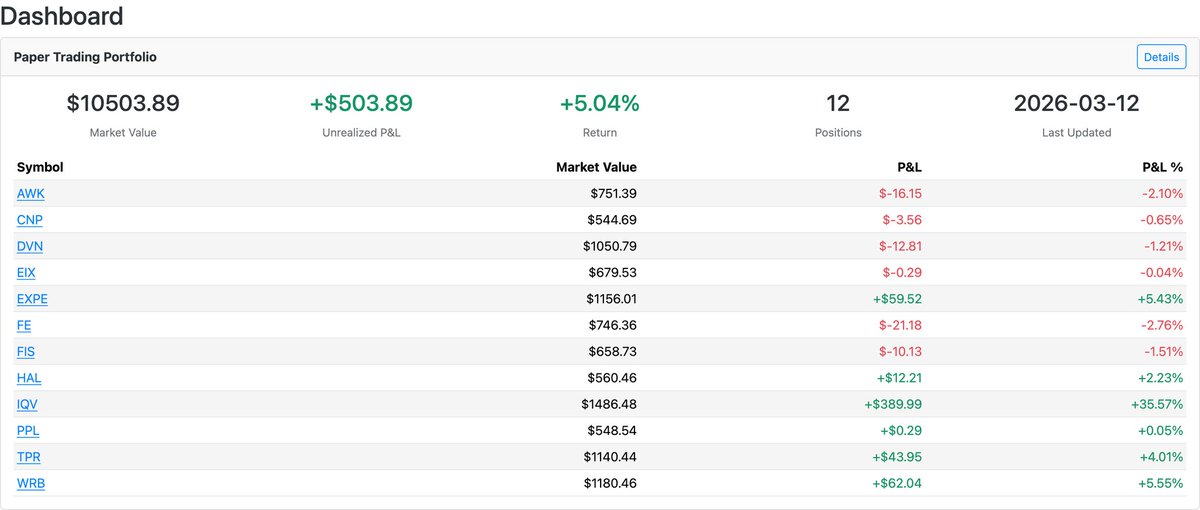This screenshot has height=510, width=1200.
Task: Click TPR P&L value +$43.95
Action: (x=897, y=457)
